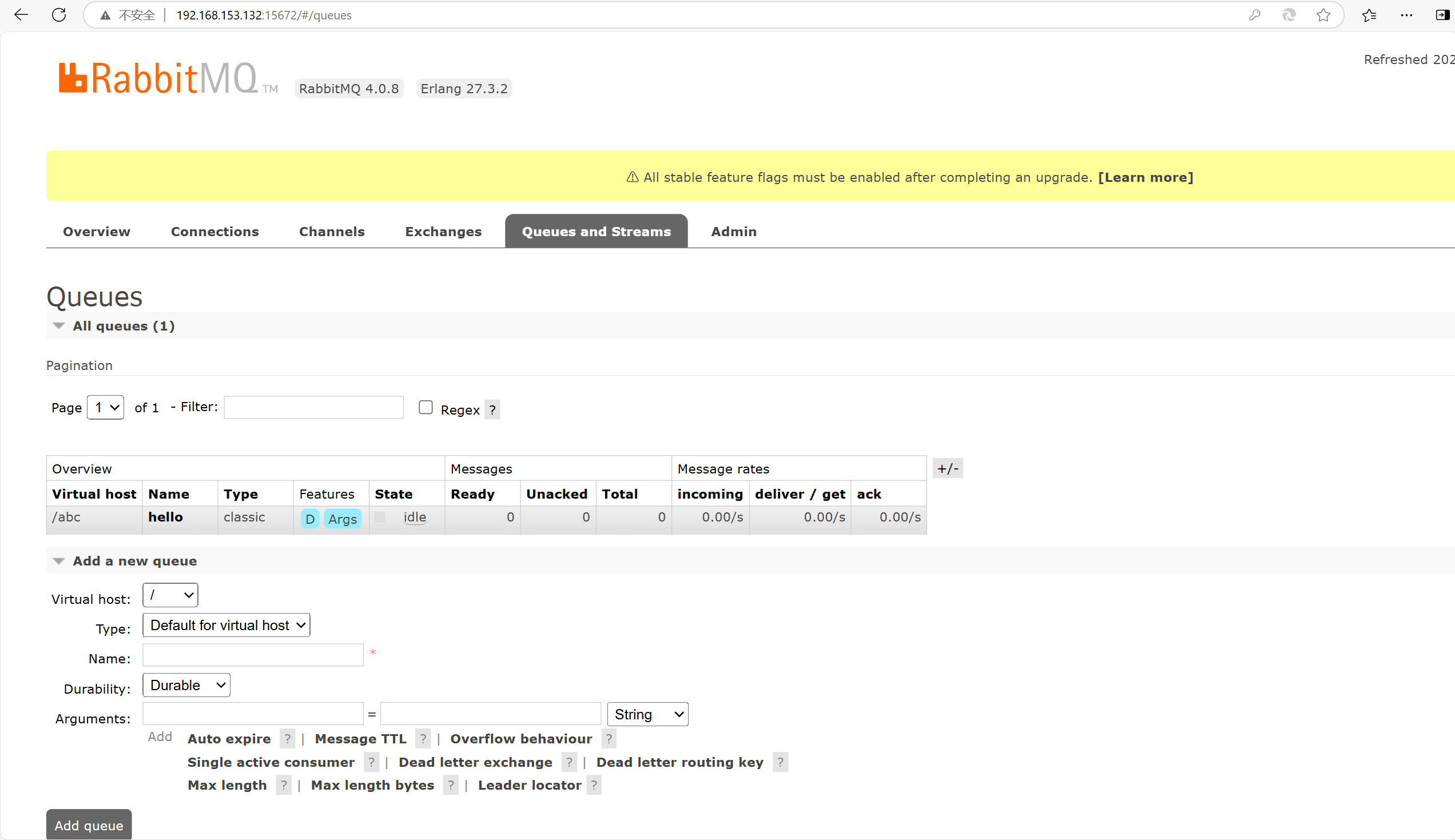This screenshot has width=1455, height=840.
Task: Switch to the Exchanges tab
Action: [x=443, y=232]
